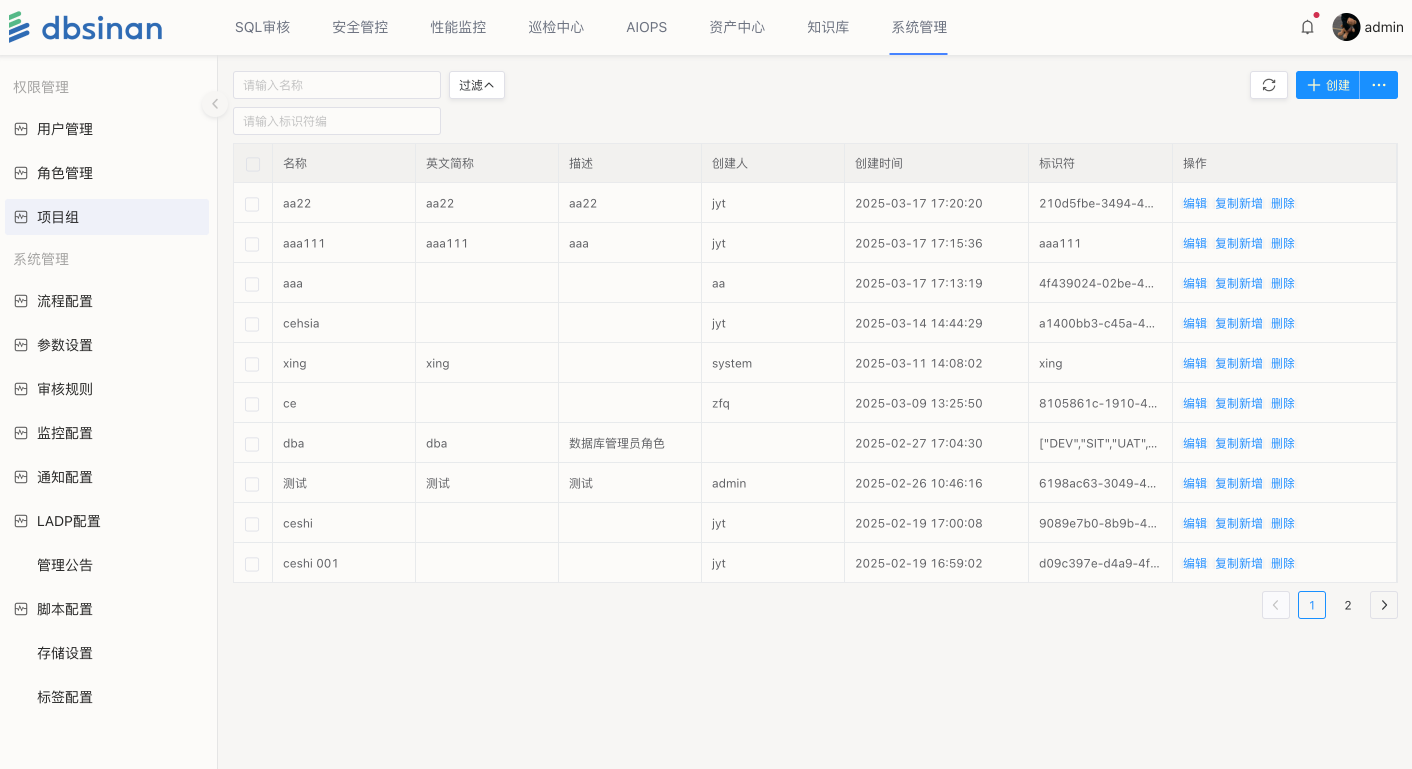Click the refresh icon button

tap(1268, 85)
